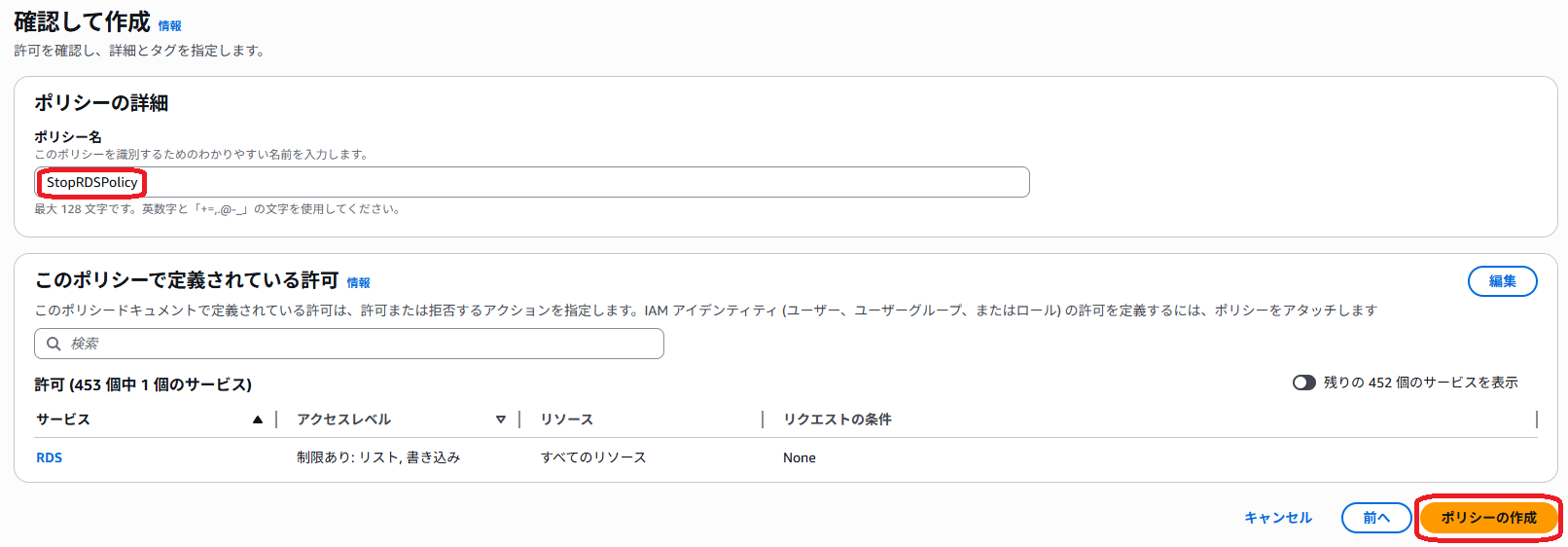This screenshot has height=547, width=1568.
Task: Select the 制限あり: リスト, 書き込み cell
Action: (x=378, y=457)
